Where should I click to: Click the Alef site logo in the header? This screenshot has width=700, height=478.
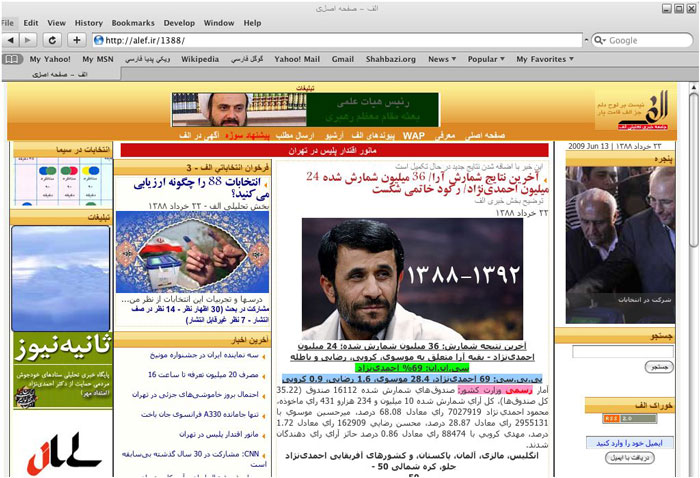pyautogui.click(x=634, y=110)
